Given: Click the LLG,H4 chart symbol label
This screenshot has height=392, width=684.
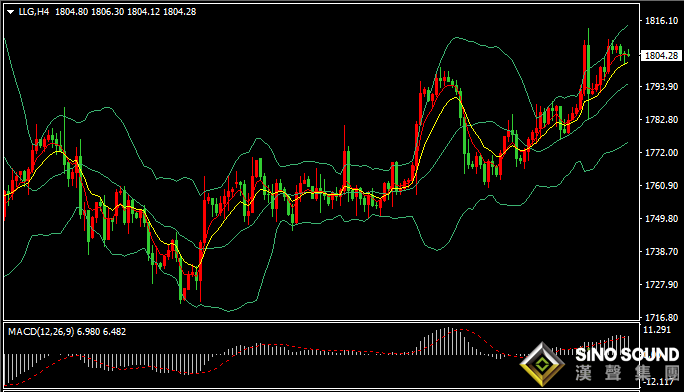Looking at the screenshot, I should coord(34,12).
